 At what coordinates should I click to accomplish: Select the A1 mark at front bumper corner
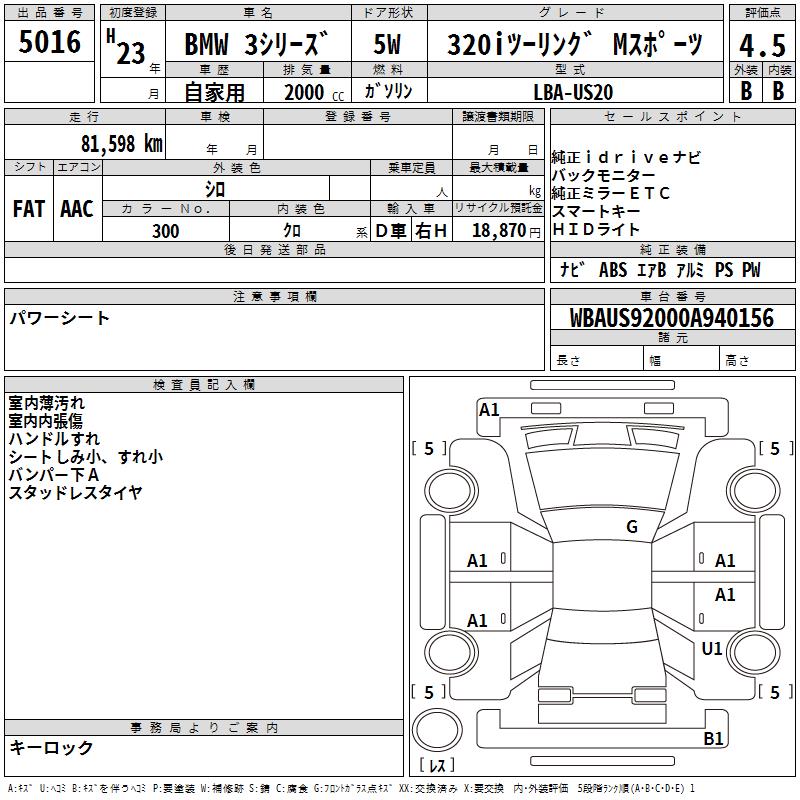[489, 410]
